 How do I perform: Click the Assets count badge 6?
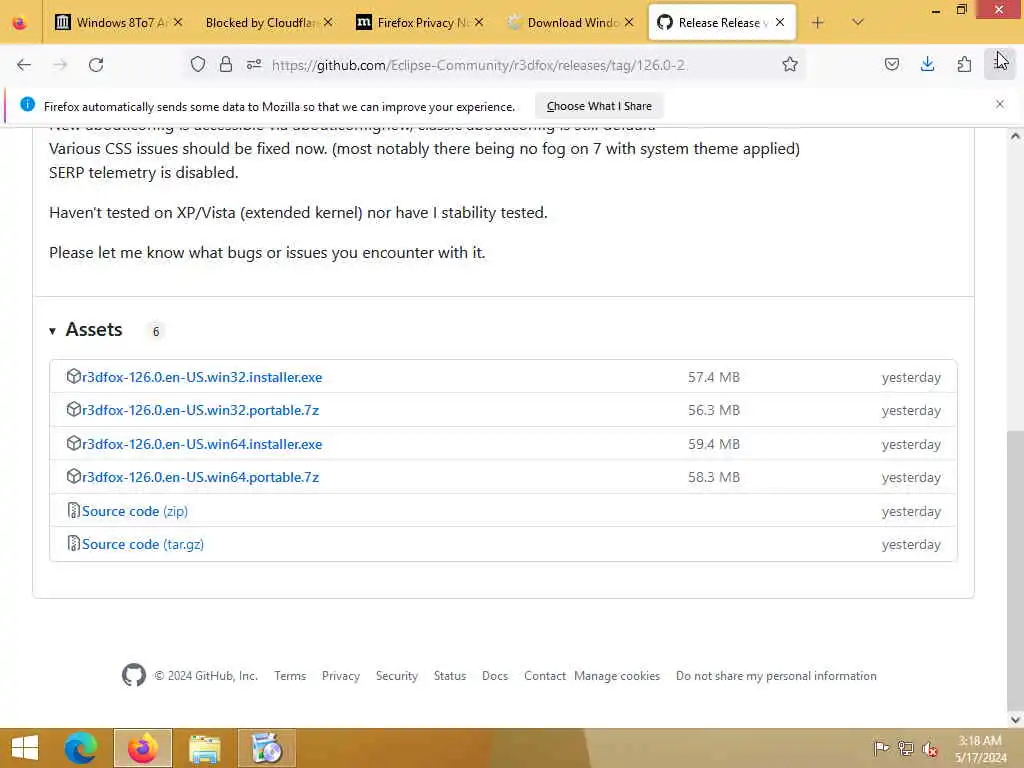155,332
